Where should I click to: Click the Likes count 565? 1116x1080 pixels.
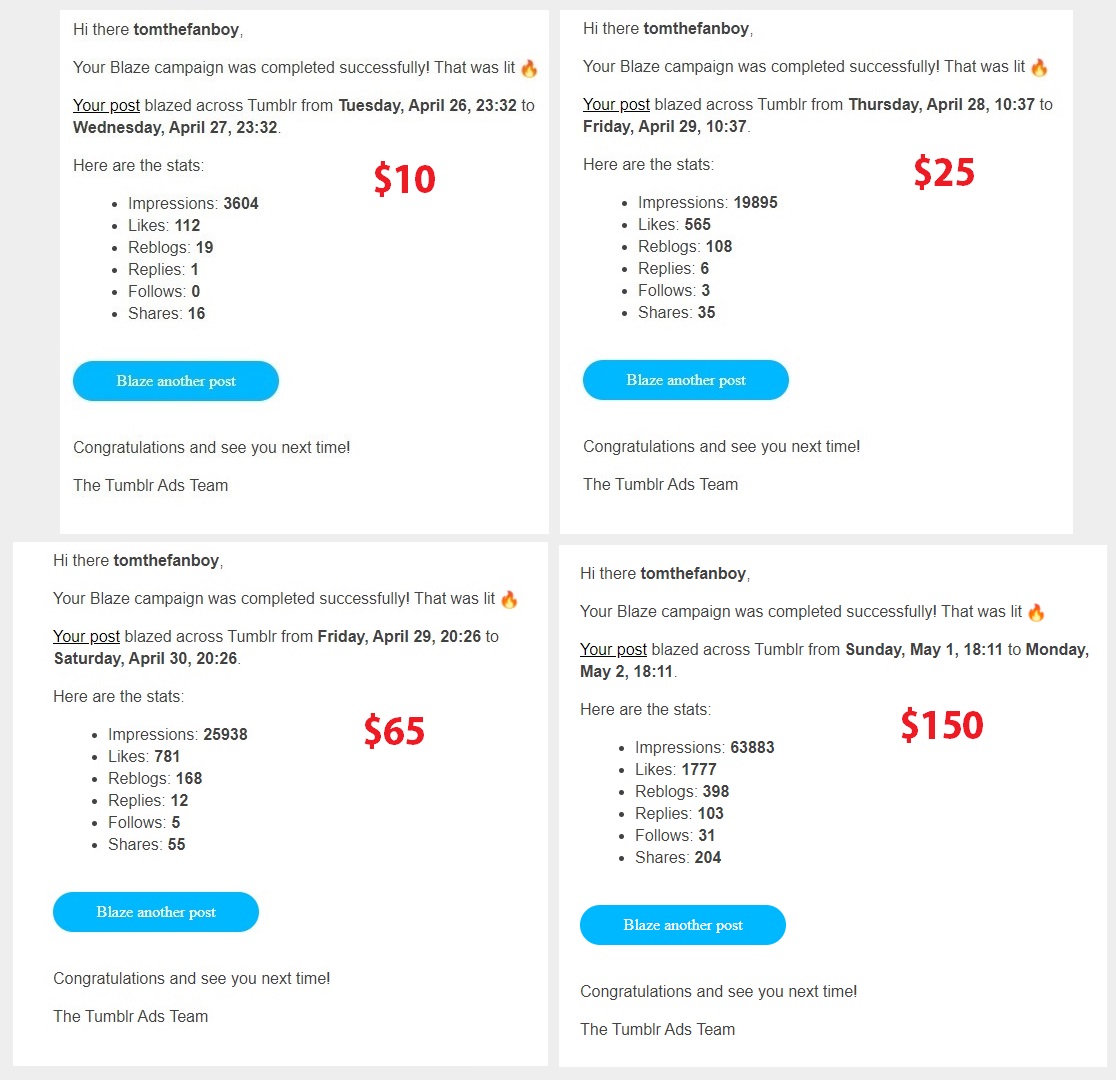point(698,224)
